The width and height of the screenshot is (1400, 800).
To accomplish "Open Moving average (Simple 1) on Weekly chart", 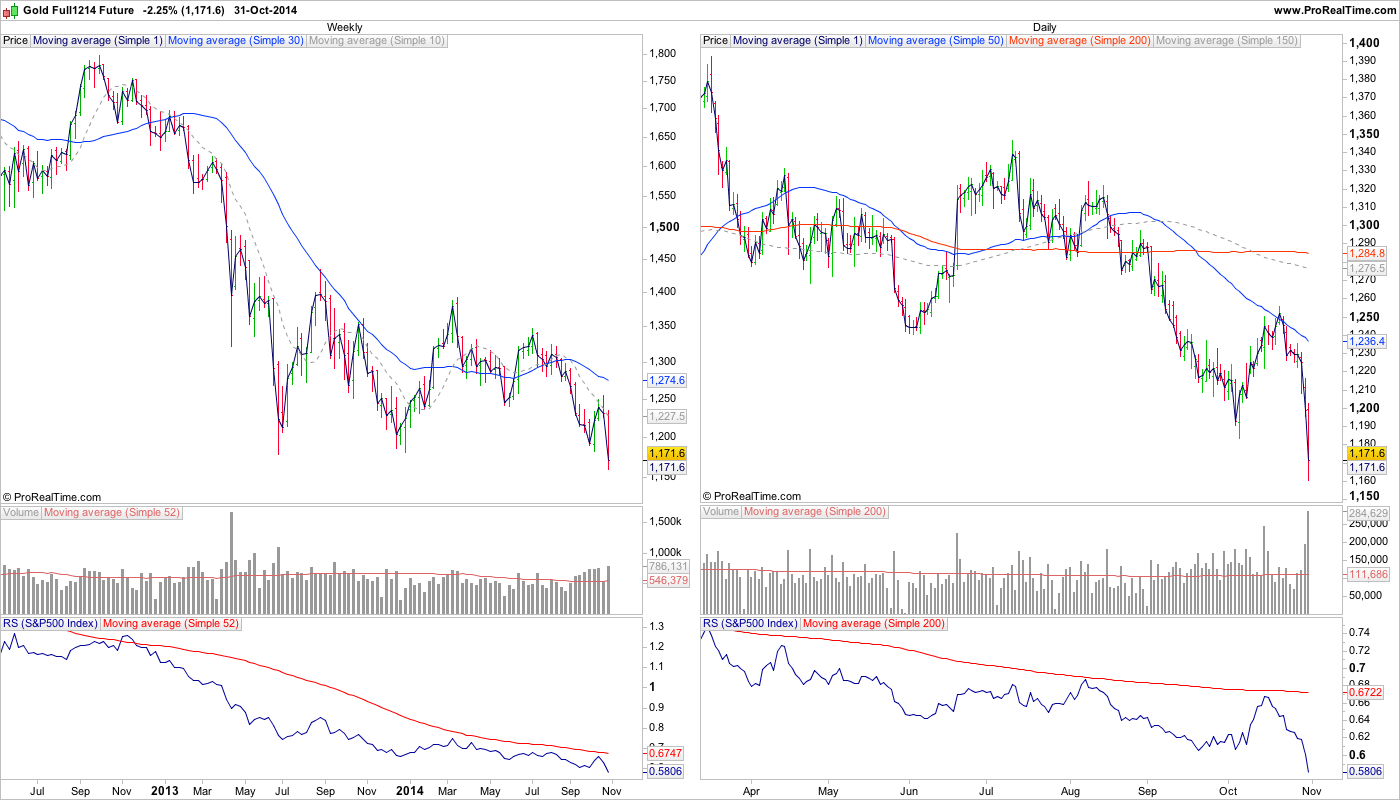I will tap(98, 41).
